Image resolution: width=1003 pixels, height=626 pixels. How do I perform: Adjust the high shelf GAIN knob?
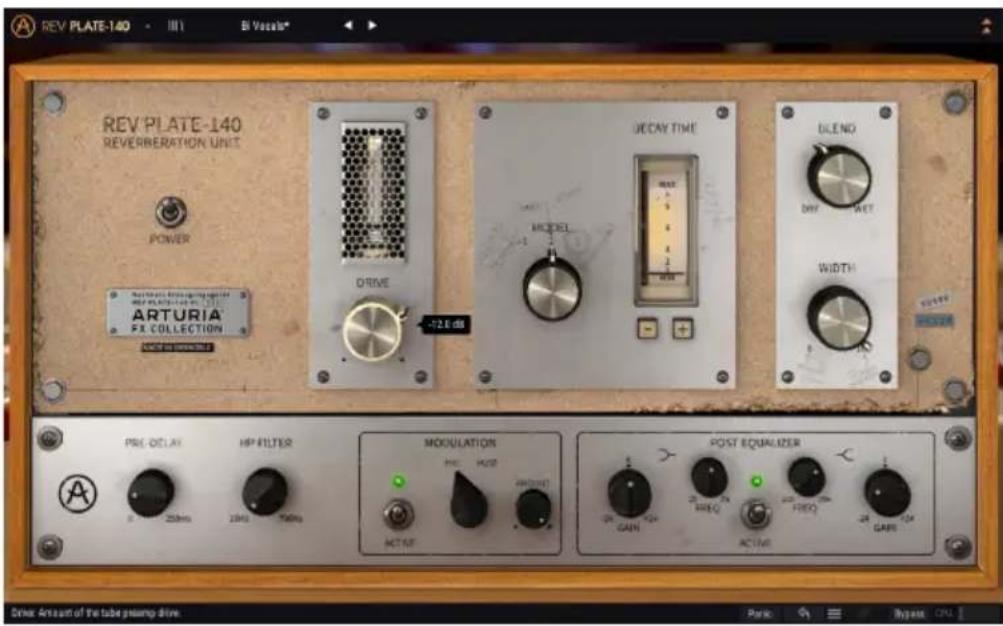[x=887, y=493]
